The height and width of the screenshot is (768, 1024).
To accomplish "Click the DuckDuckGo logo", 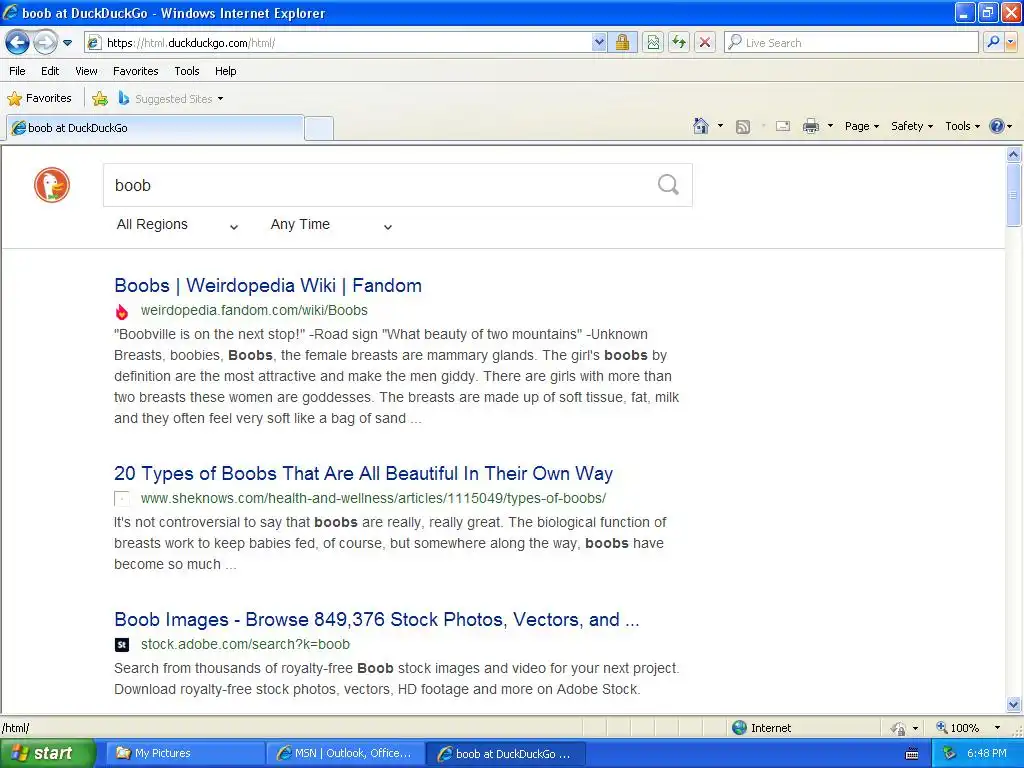I will tap(52, 185).
